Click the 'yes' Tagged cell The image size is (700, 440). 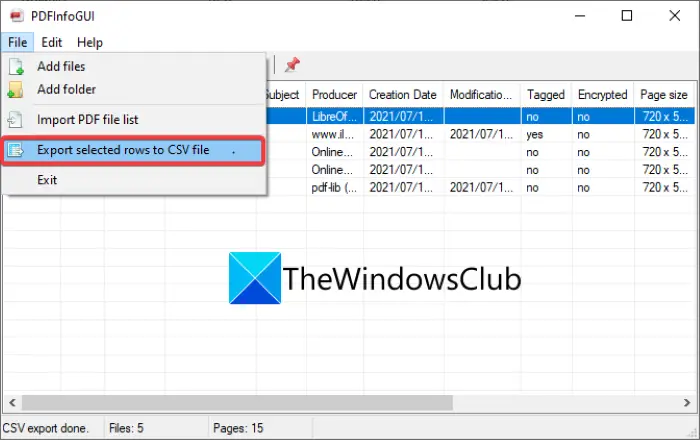coord(546,134)
